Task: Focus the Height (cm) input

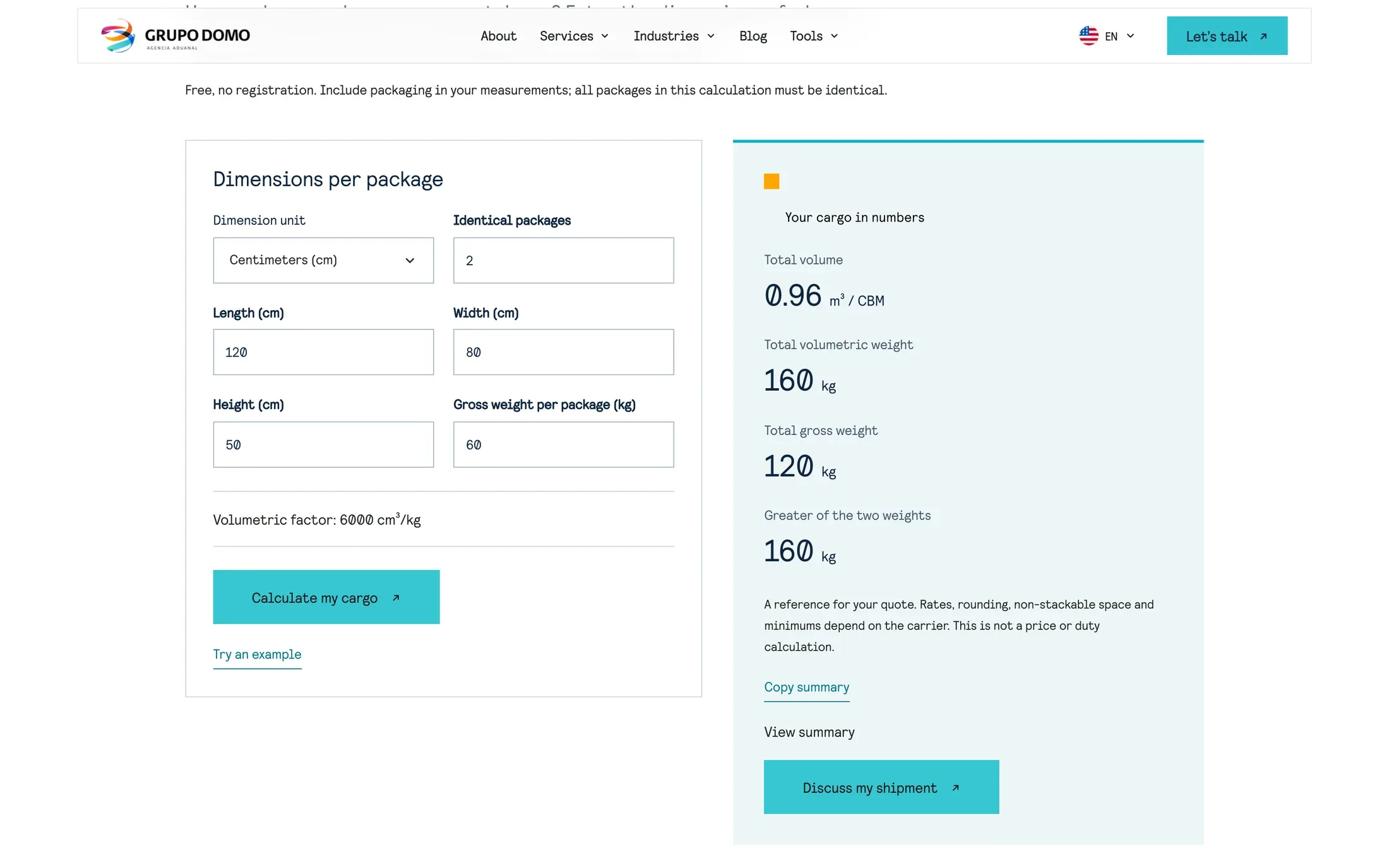Action: coord(323,444)
